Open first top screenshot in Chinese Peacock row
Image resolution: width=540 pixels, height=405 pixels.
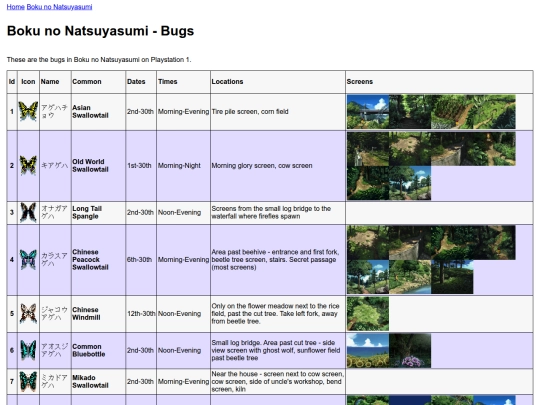pyautogui.click(x=368, y=242)
